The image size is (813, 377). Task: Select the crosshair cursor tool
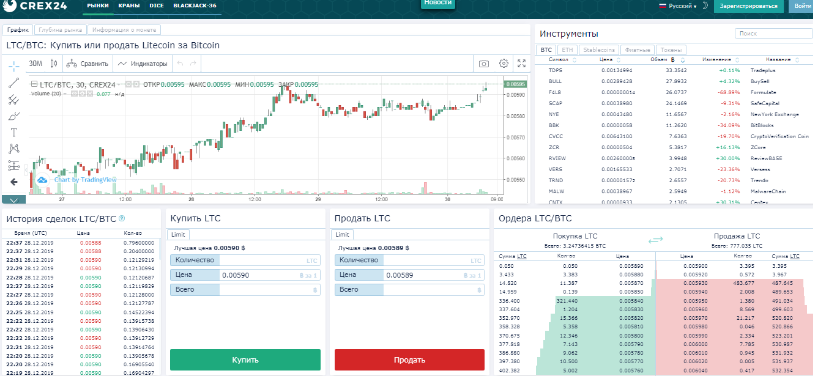pos(14,66)
